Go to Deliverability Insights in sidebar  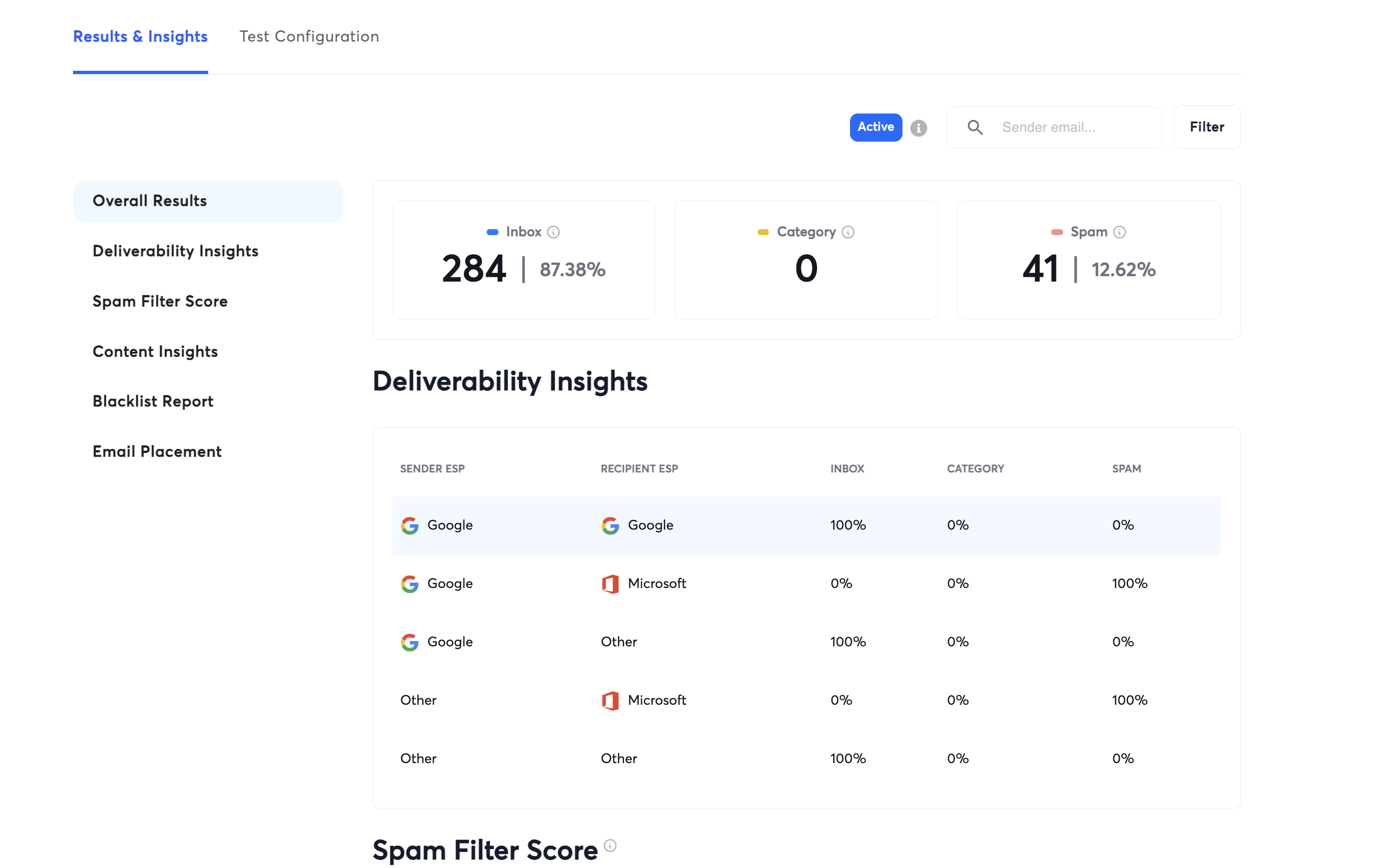(175, 251)
